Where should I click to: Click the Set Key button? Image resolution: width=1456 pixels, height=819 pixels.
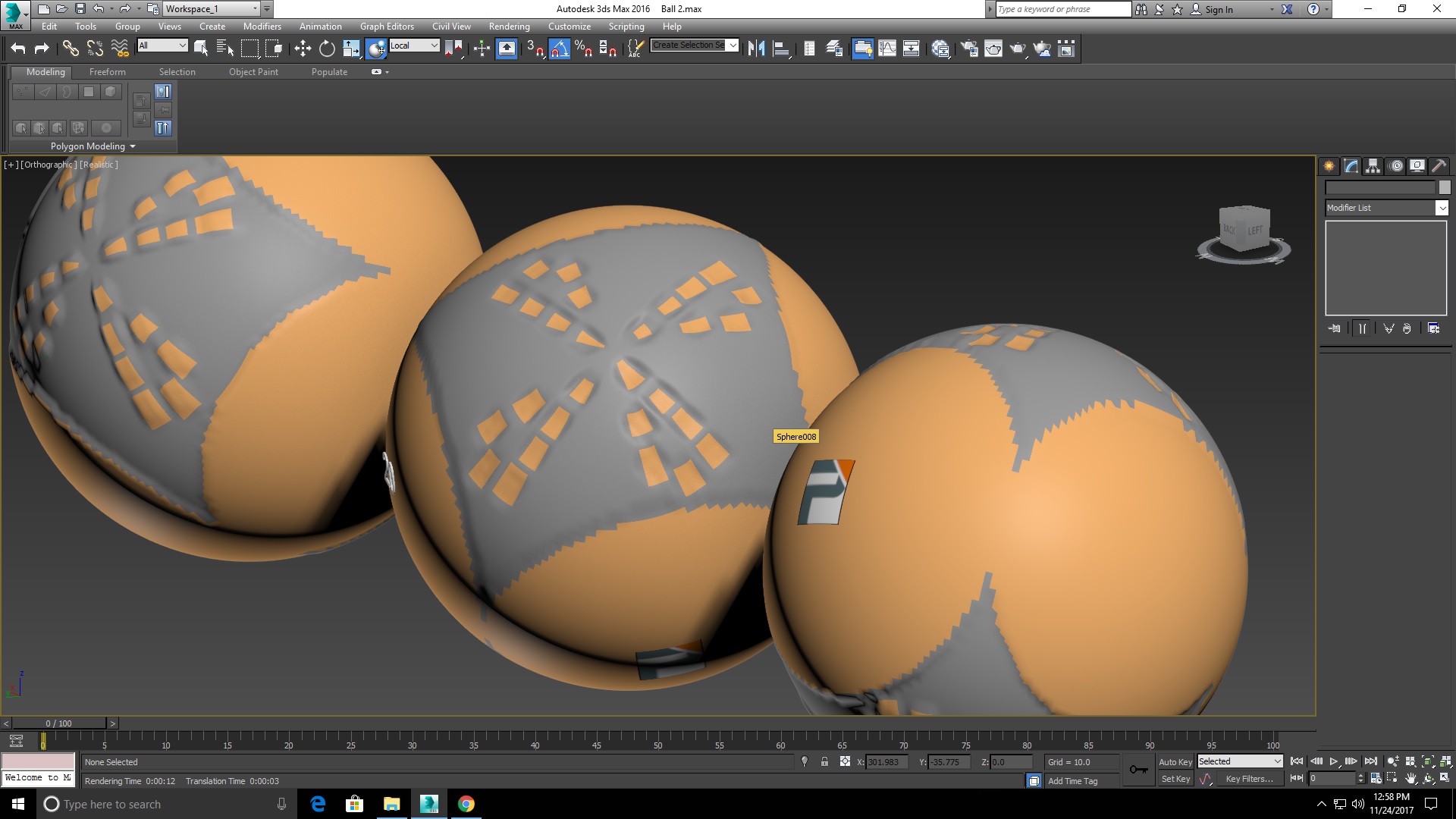coord(1175,779)
